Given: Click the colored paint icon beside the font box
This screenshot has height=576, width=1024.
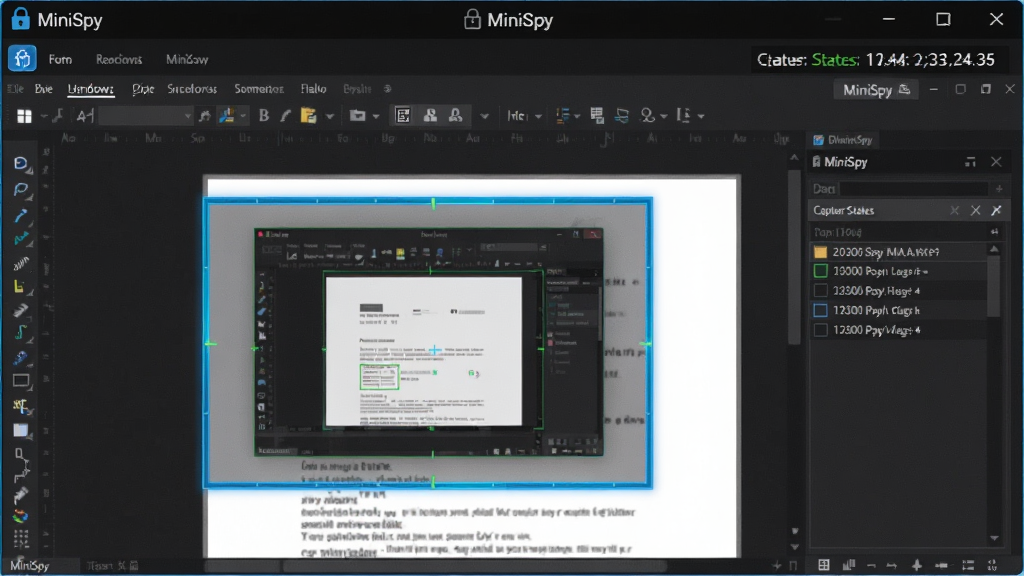Looking at the screenshot, I should tap(227, 116).
